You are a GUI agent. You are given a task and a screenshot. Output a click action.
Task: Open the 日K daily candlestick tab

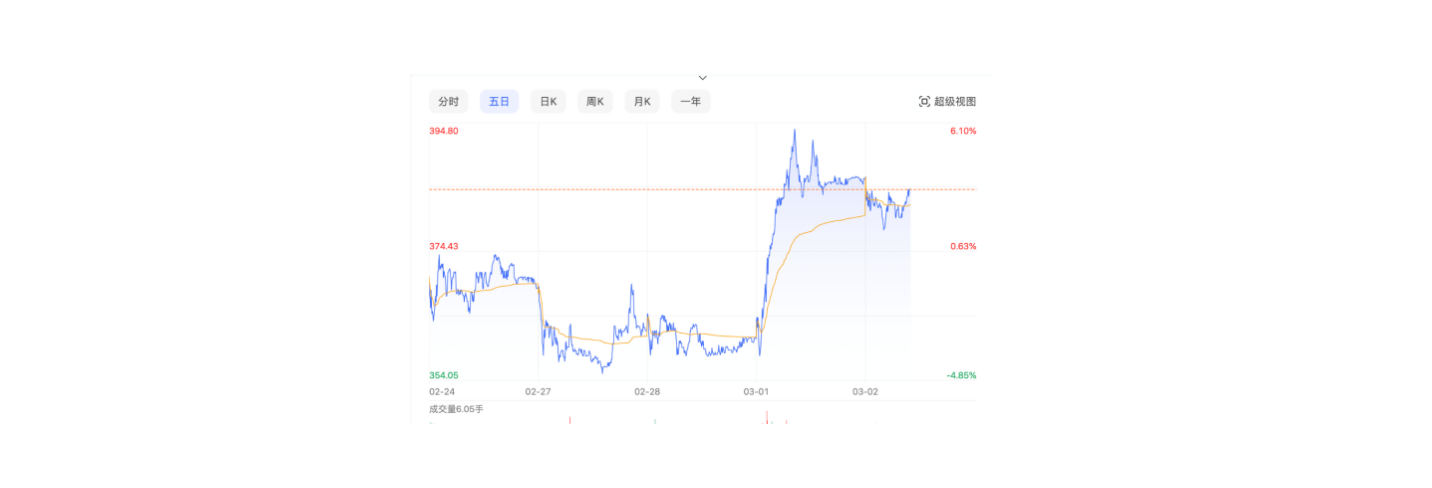point(548,102)
